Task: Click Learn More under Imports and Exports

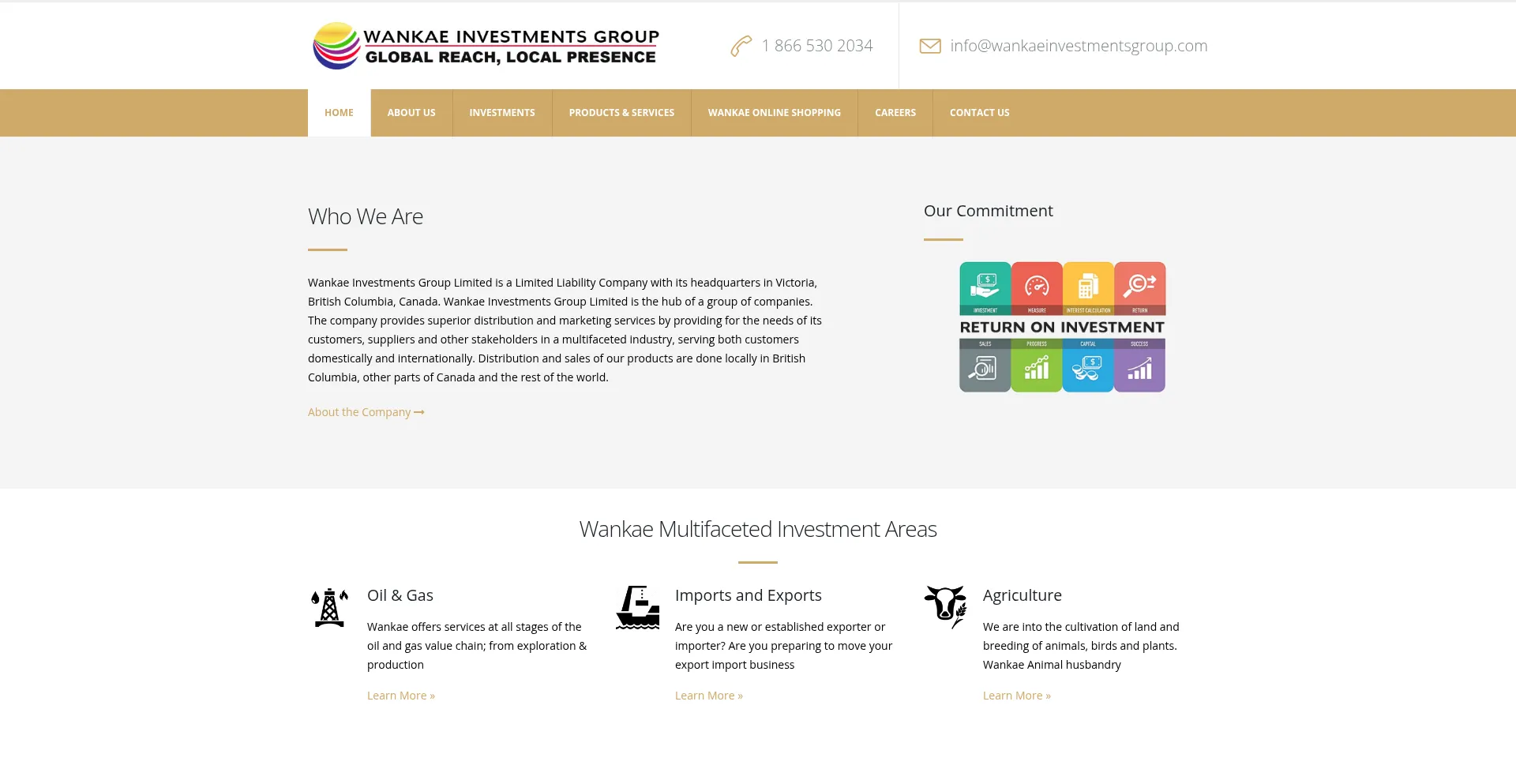Action: click(708, 696)
